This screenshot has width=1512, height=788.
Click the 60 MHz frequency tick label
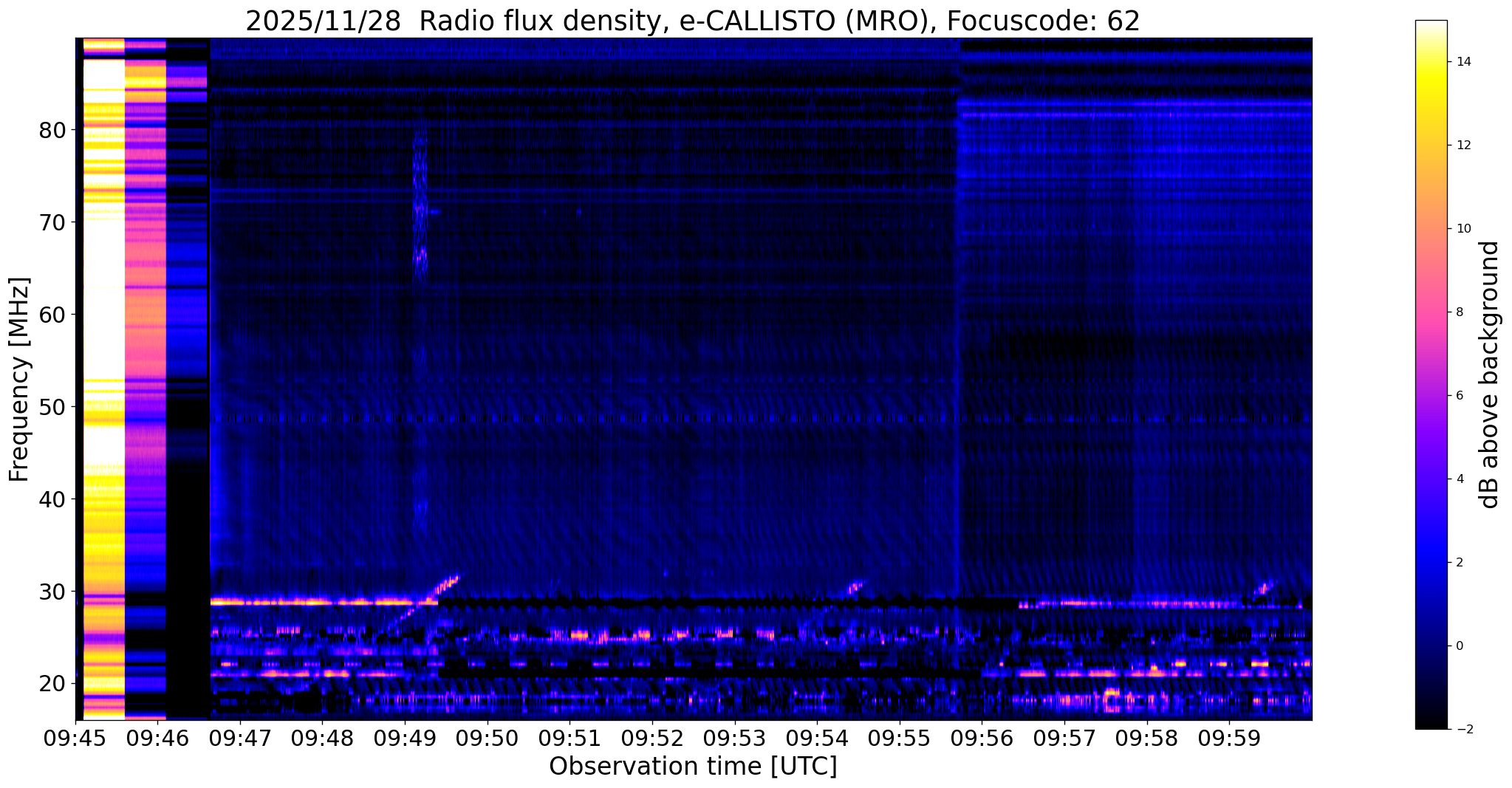click(52, 315)
